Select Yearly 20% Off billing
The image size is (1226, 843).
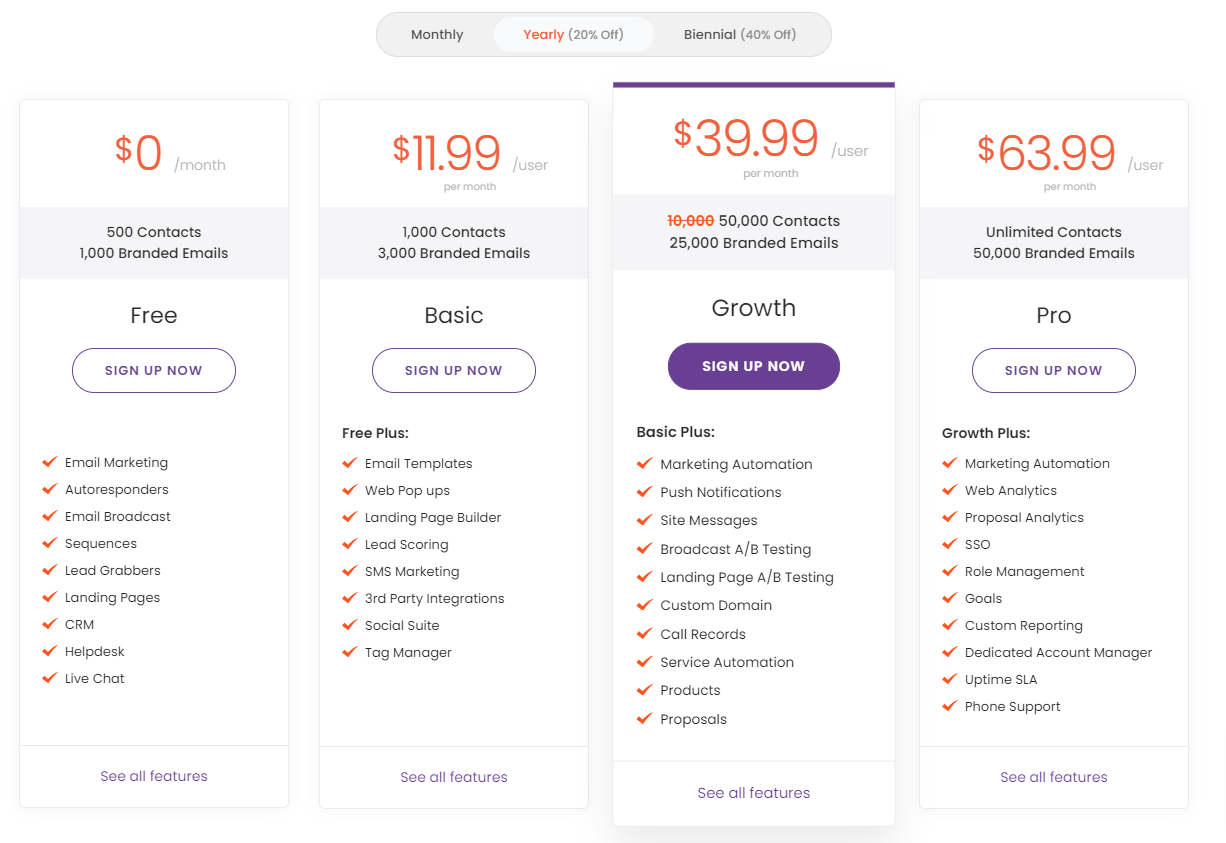pyautogui.click(x=573, y=35)
